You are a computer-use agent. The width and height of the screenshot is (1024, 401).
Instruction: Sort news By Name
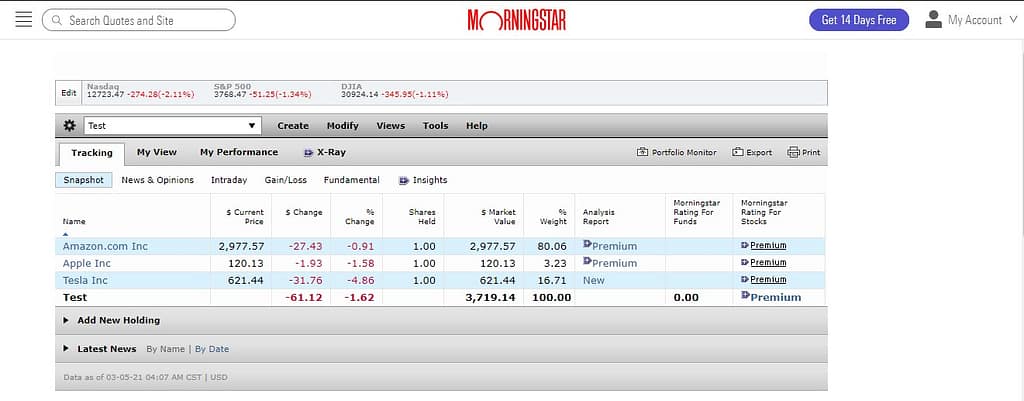click(x=165, y=349)
